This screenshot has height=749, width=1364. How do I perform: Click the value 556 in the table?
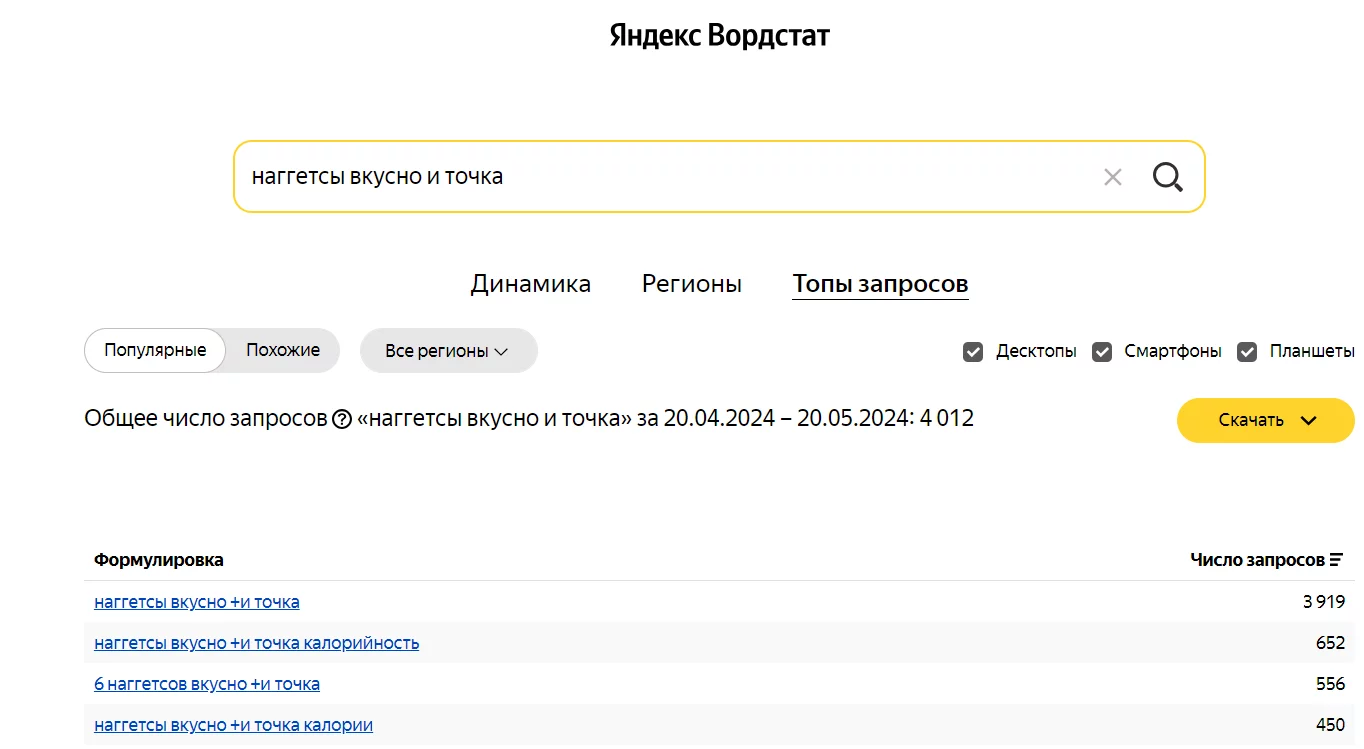pos(1331,684)
